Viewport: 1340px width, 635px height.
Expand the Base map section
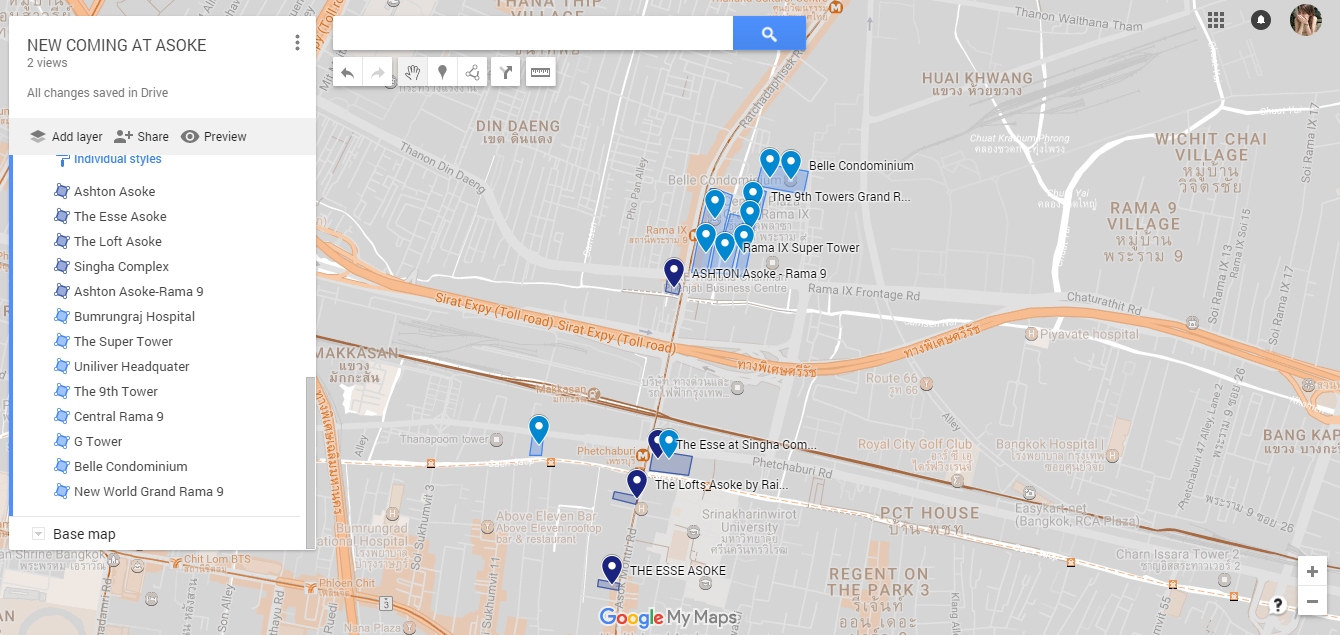[39, 534]
